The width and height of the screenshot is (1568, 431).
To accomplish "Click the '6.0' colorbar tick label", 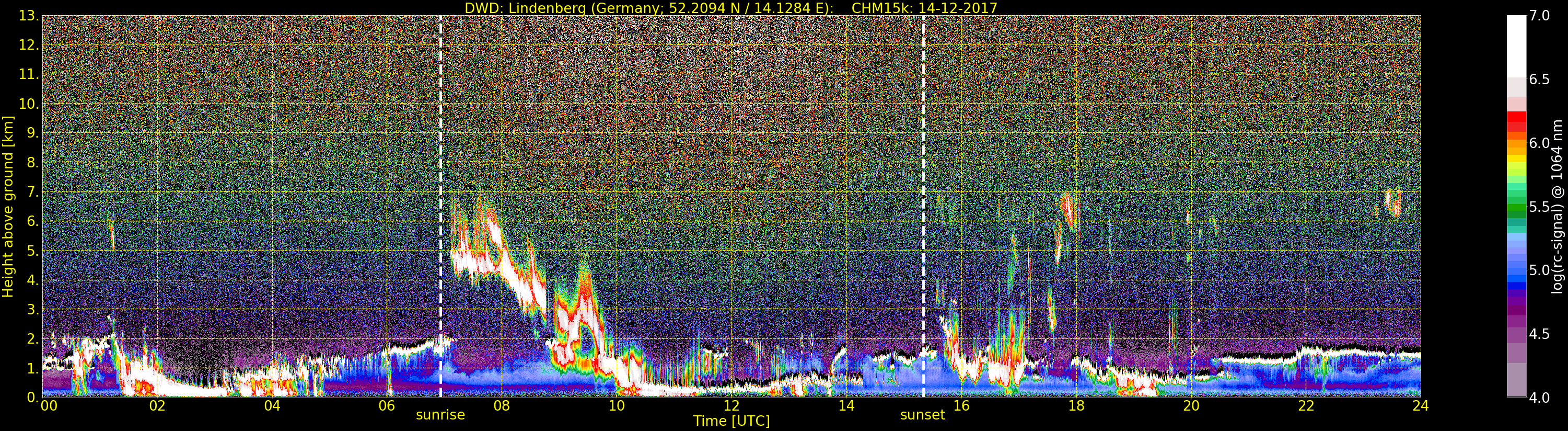I will (1540, 143).
